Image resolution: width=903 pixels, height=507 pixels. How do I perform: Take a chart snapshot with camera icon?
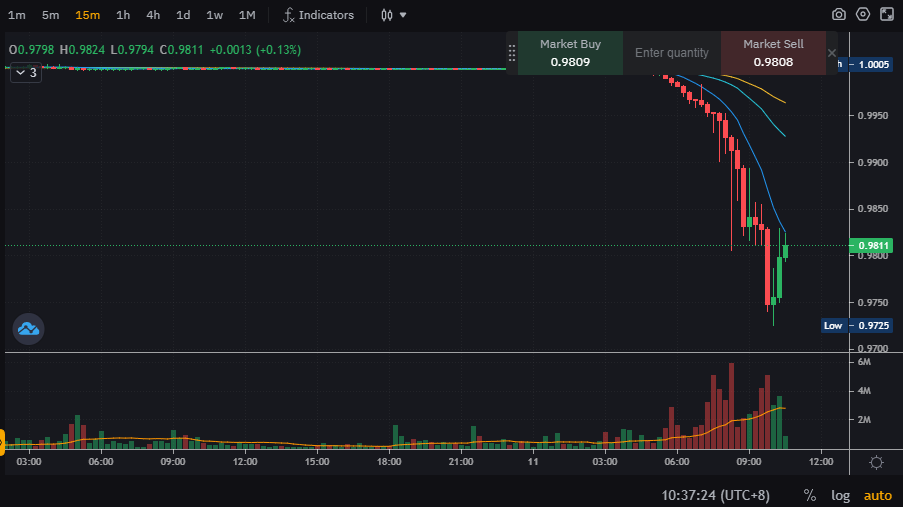(x=838, y=14)
